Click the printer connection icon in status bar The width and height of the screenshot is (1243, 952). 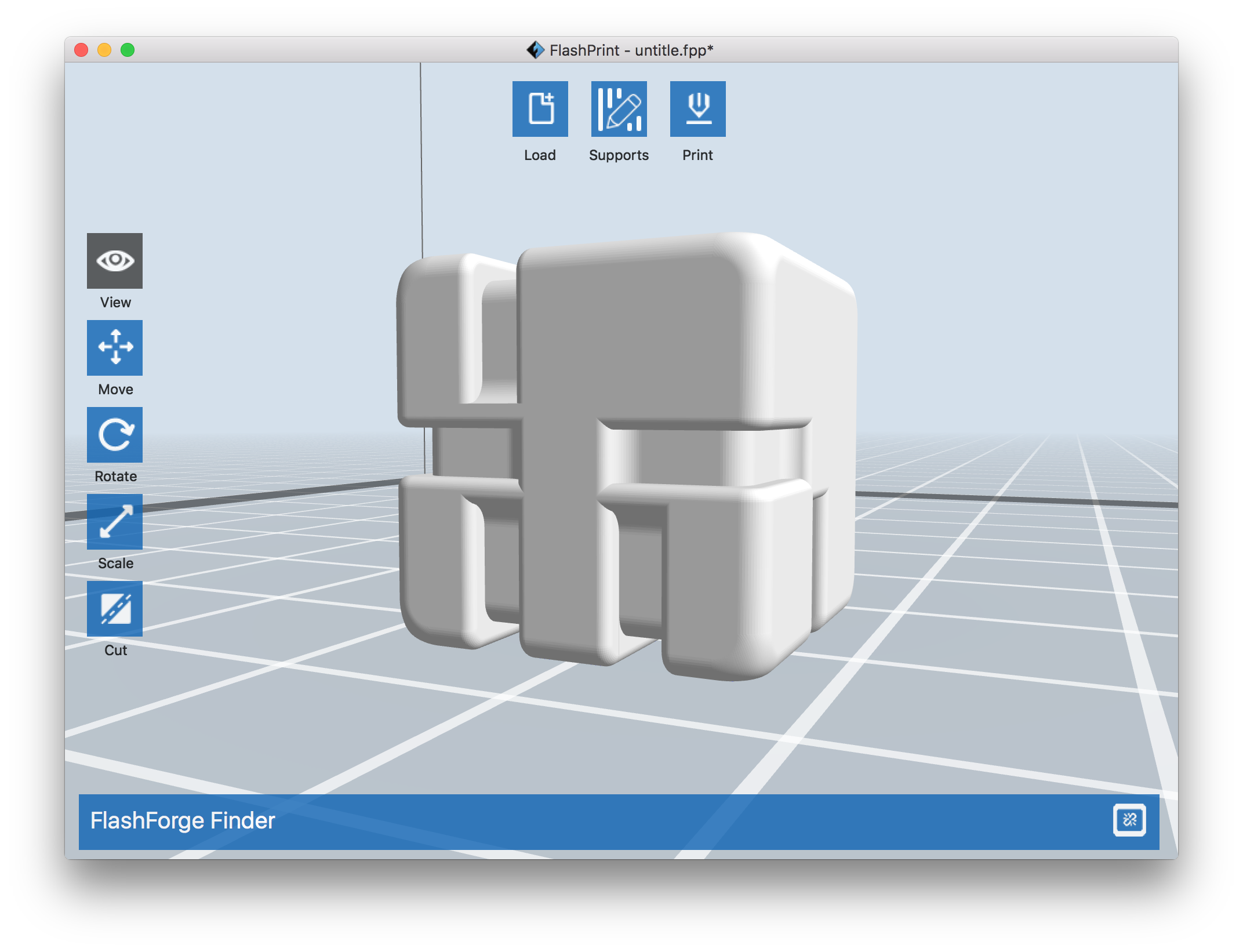1129,820
